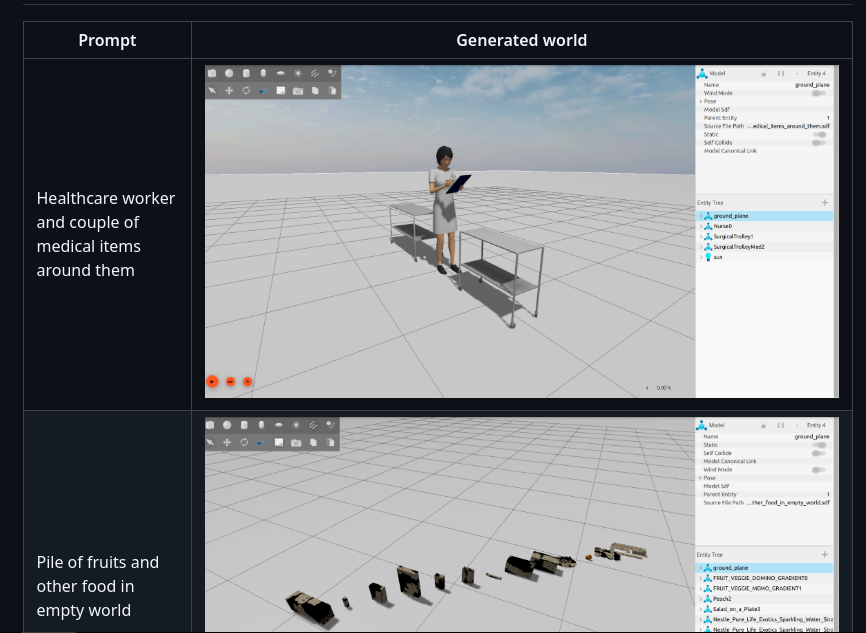Select the SurgicalTrolley1 entity row
Image resolution: width=866 pixels, height=633 pixels.
(x=765, y=236)
